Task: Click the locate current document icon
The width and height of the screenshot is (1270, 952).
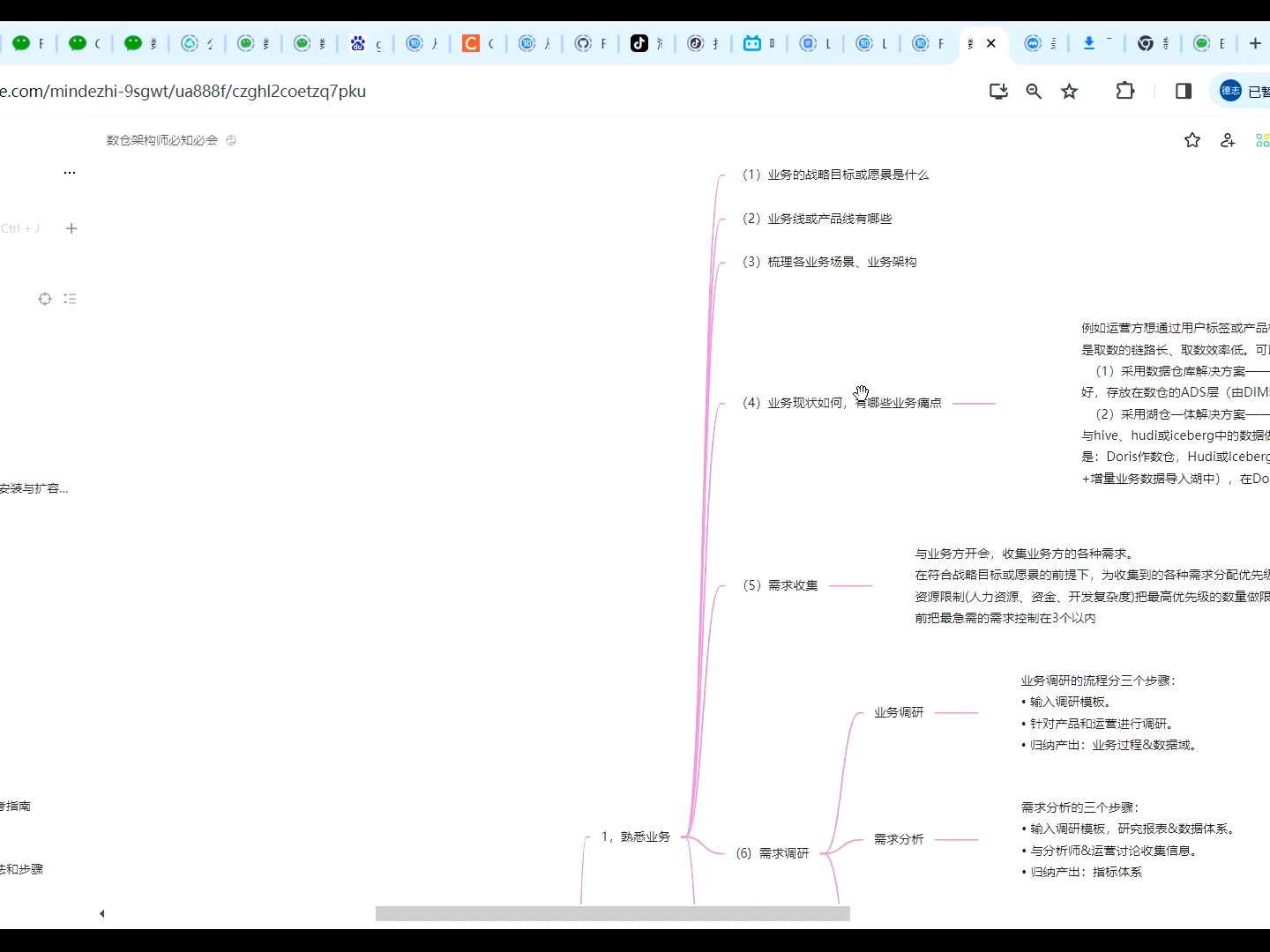Action: click(x=45, y=299)
